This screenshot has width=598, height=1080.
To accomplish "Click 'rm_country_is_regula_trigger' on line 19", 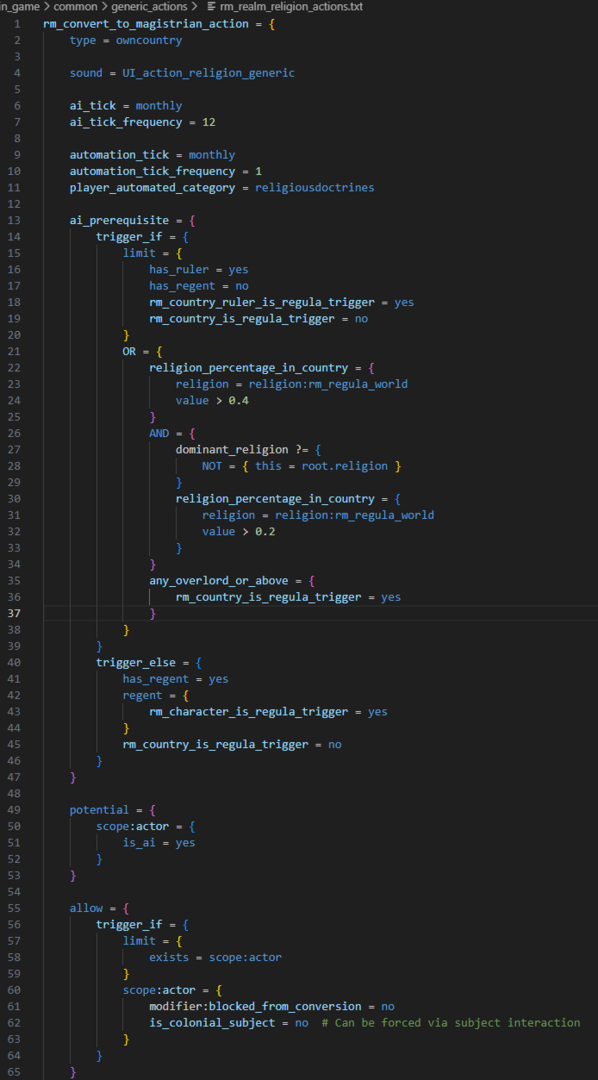I will click(x=242, y=319).
